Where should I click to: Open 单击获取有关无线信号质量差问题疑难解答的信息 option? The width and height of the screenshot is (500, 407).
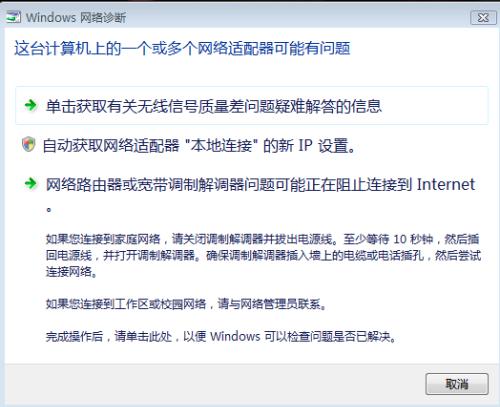(214, 106)
